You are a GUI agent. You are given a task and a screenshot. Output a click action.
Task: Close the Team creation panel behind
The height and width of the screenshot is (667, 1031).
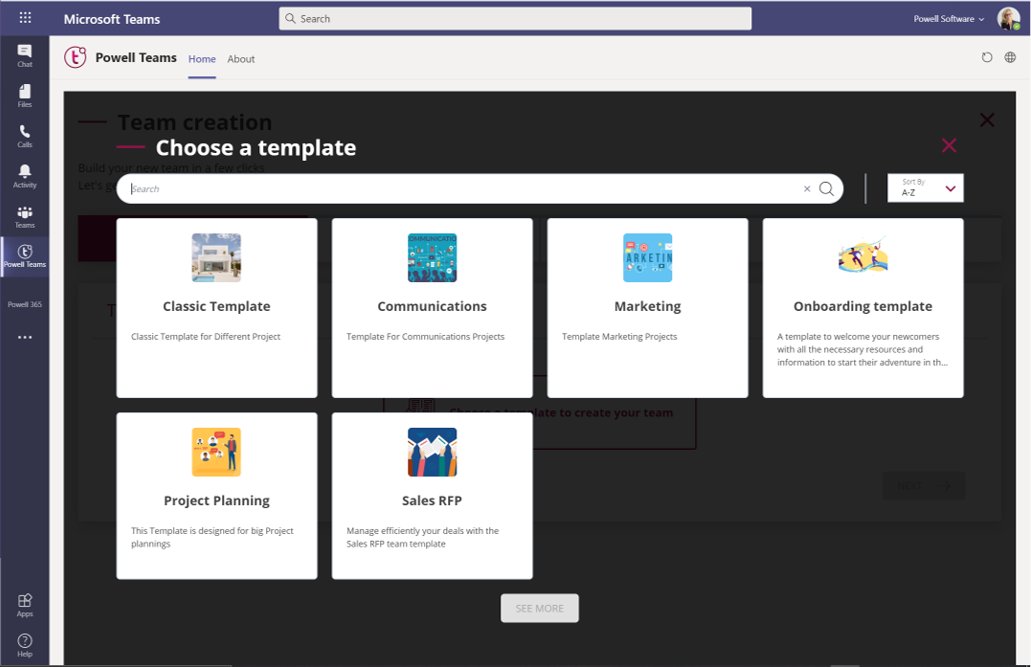tap(987, 120)
